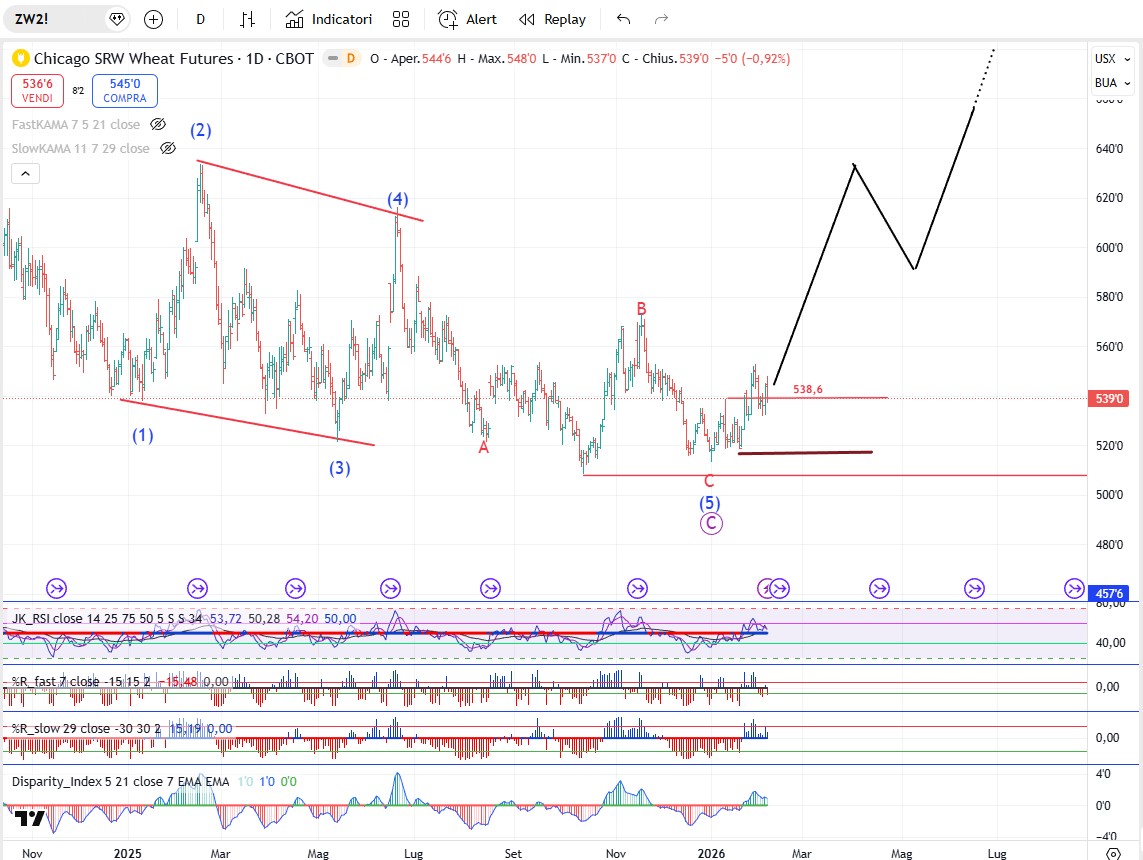
Task: Toggle the delayed data D badge
Action: pyautogui.click(x=350, y=59)
